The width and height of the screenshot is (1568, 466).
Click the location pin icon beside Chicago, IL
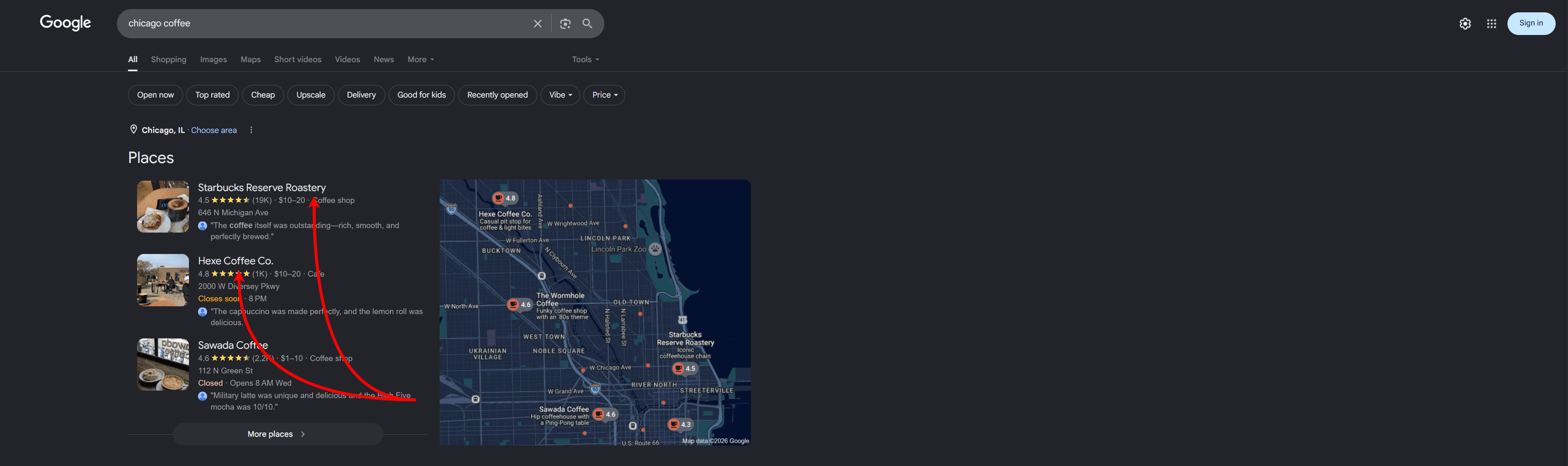click(133, 130)
